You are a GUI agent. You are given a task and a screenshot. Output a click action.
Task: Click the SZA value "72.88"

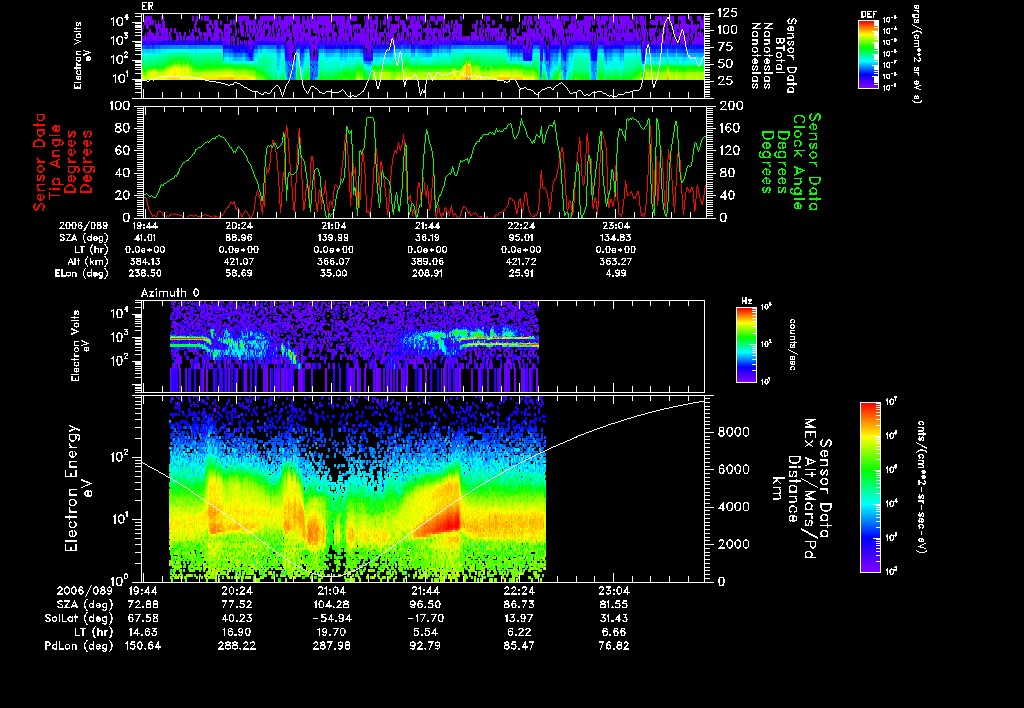pos(144,604)
